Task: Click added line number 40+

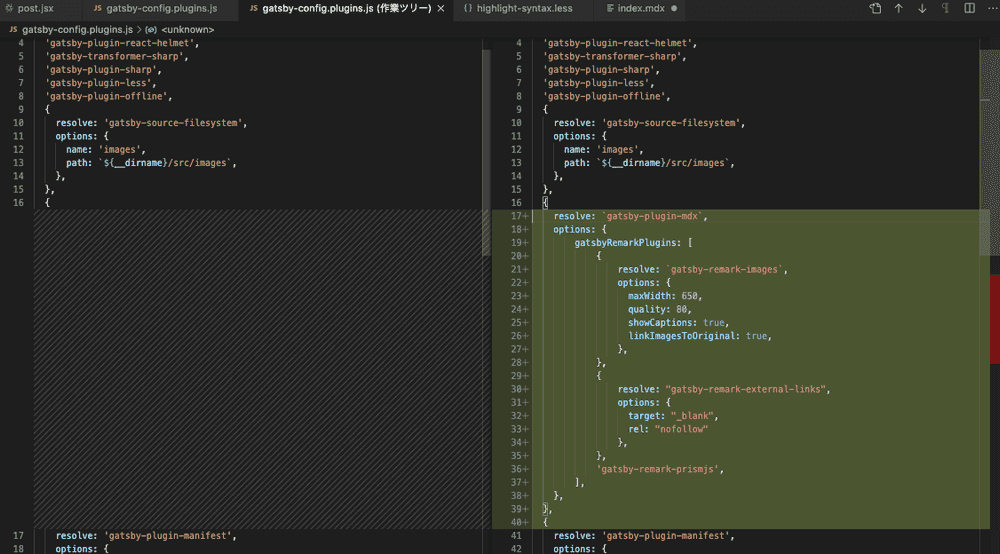Action: [x=518, y=523]
